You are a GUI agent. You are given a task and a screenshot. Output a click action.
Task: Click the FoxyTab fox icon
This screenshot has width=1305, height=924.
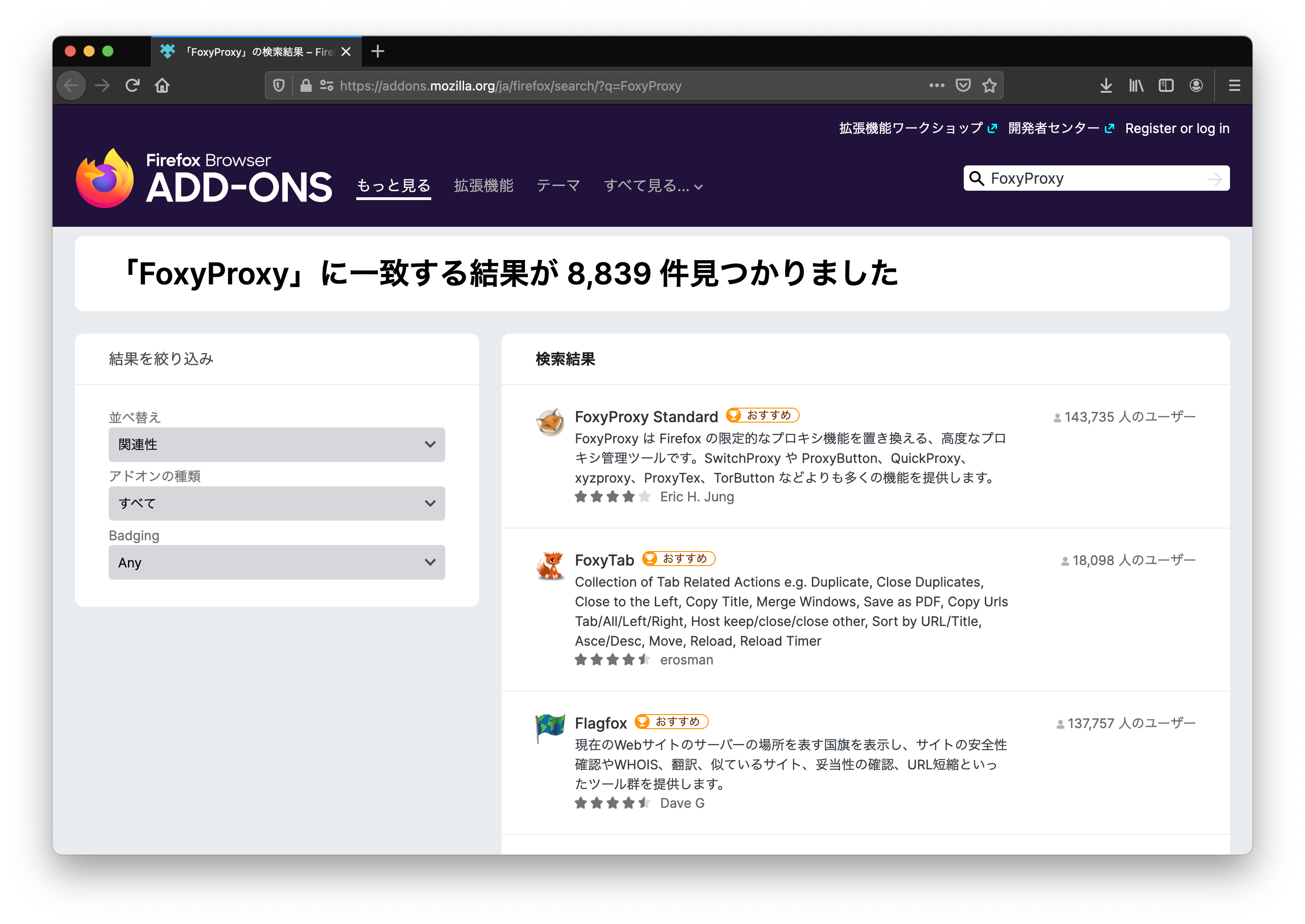pos(550,566)
